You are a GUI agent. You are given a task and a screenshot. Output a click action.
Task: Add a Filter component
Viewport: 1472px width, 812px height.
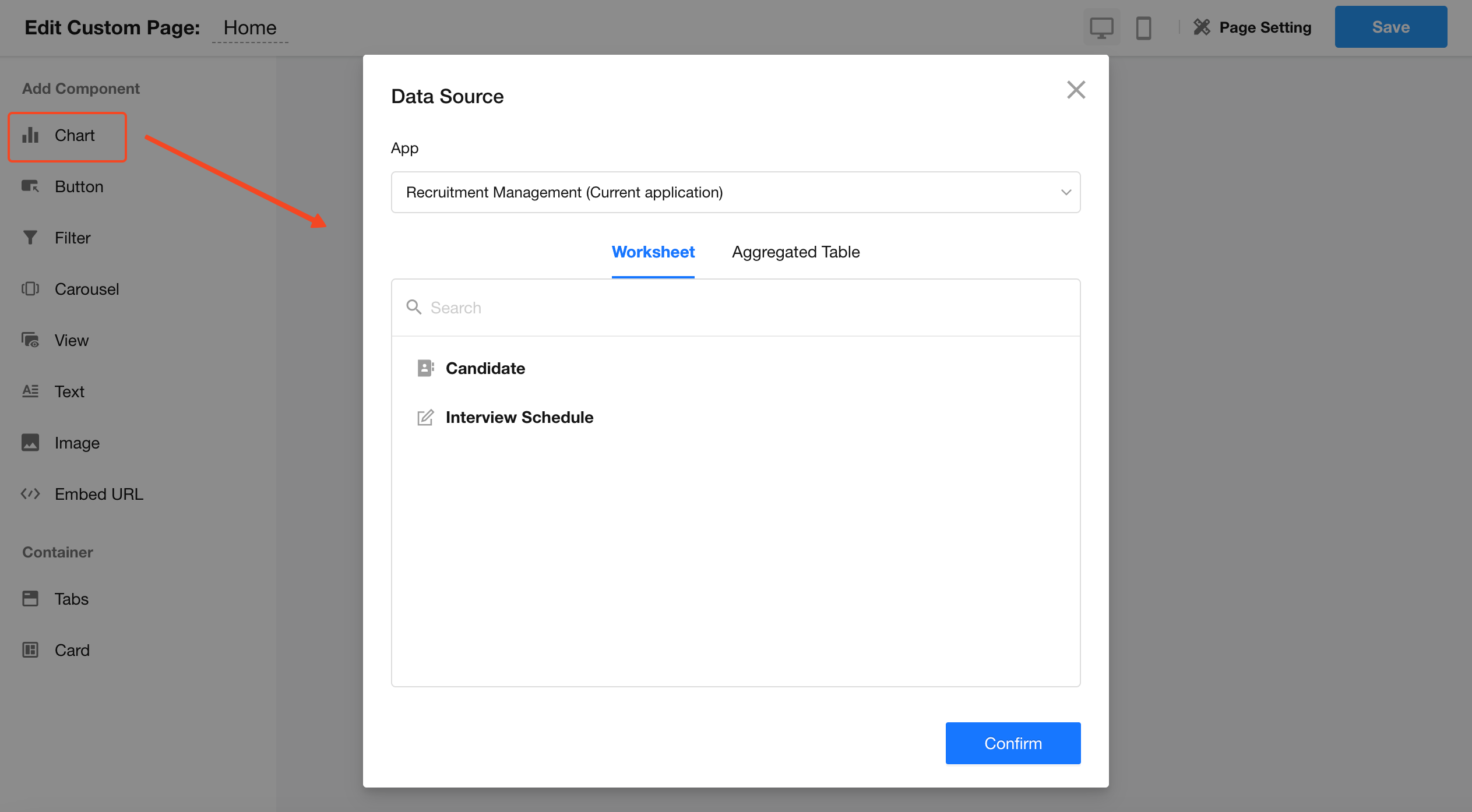[x=56, y=238]
